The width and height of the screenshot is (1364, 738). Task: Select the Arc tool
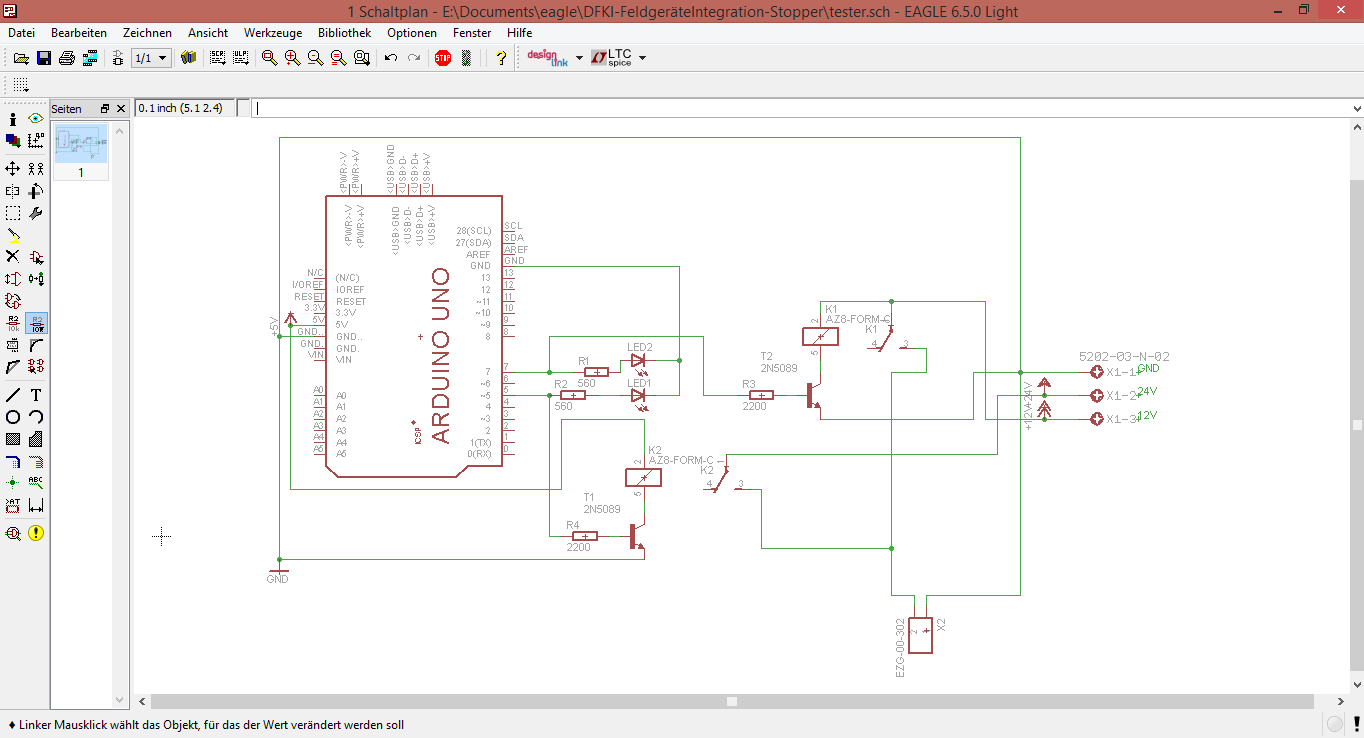coord(36,417)
